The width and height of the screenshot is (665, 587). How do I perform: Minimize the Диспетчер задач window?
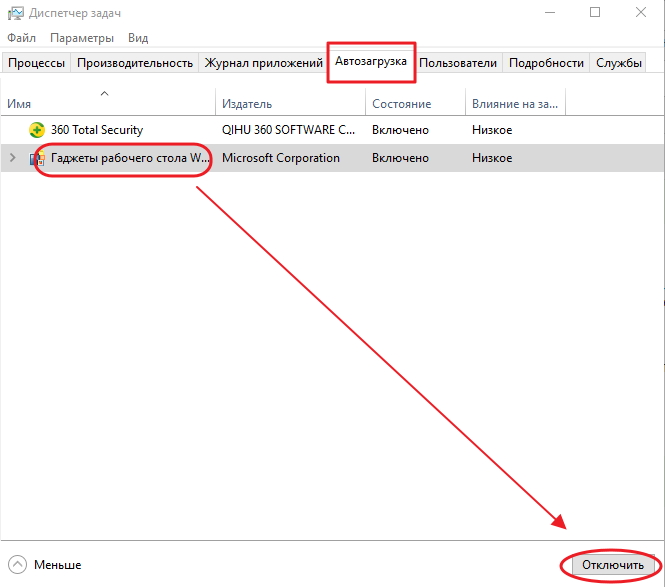click(550, 12)
